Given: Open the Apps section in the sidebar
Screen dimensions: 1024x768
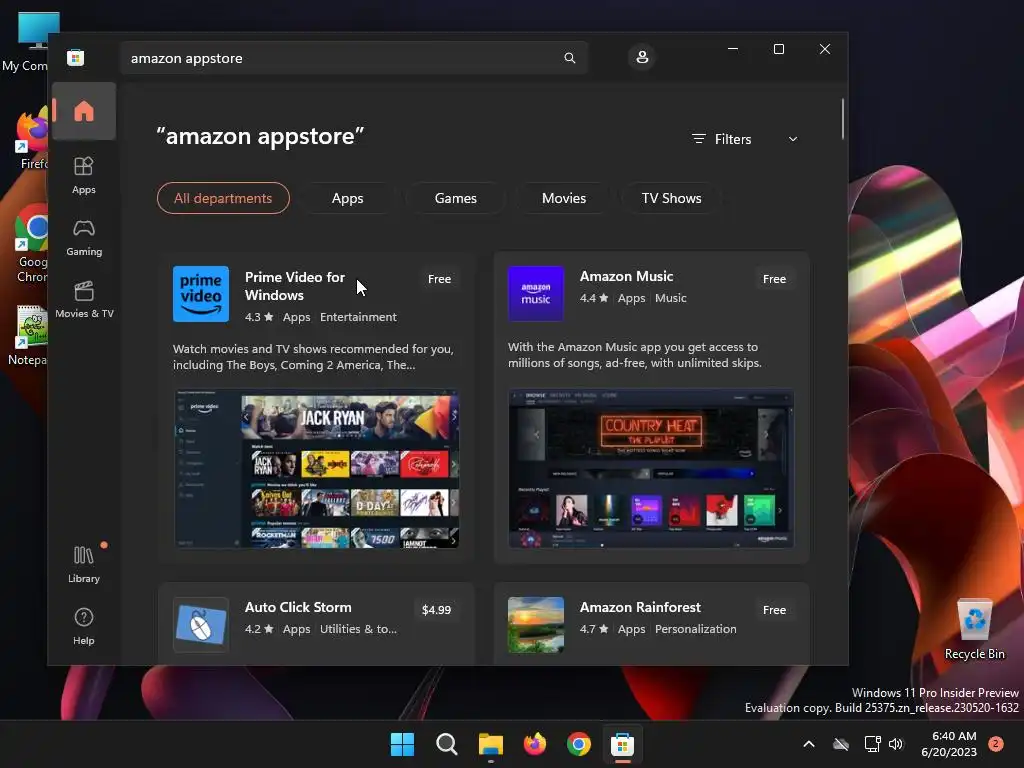Looking at the screenshot, I should (84, 175).
